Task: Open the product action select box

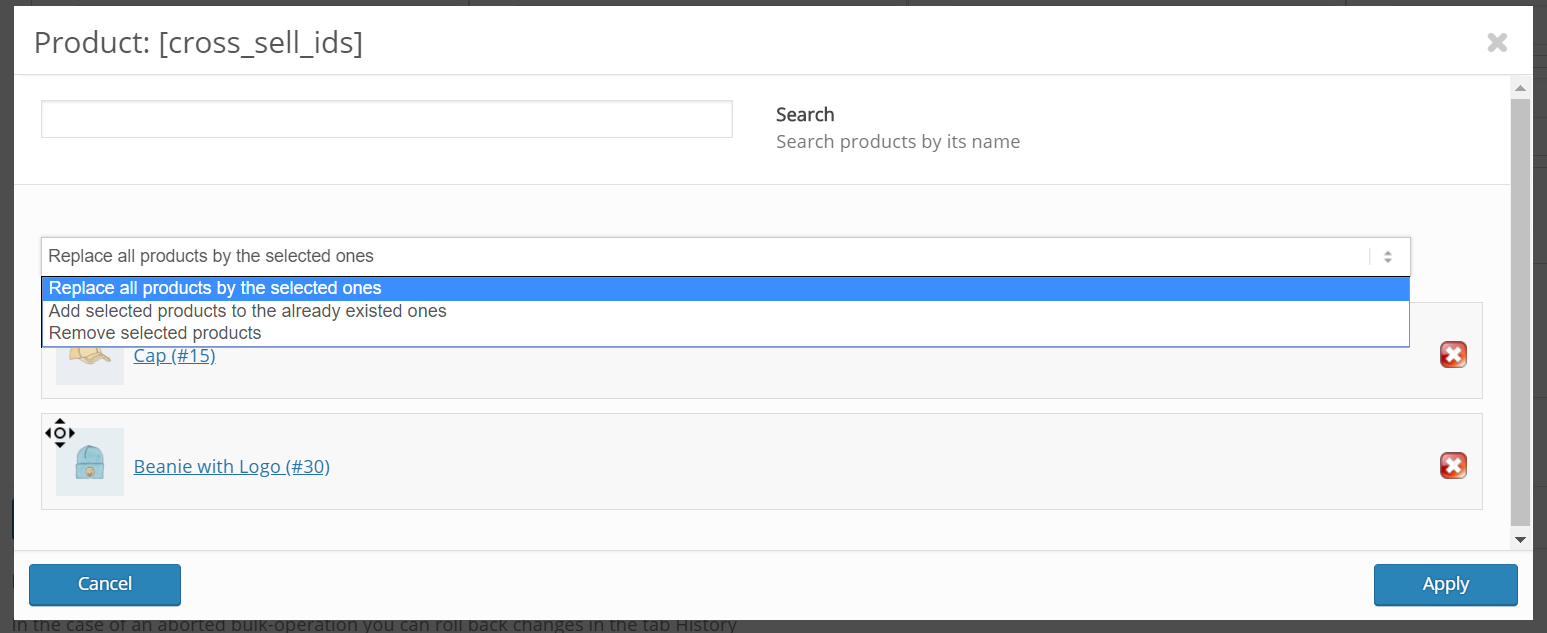Action: tap(700, 257)
